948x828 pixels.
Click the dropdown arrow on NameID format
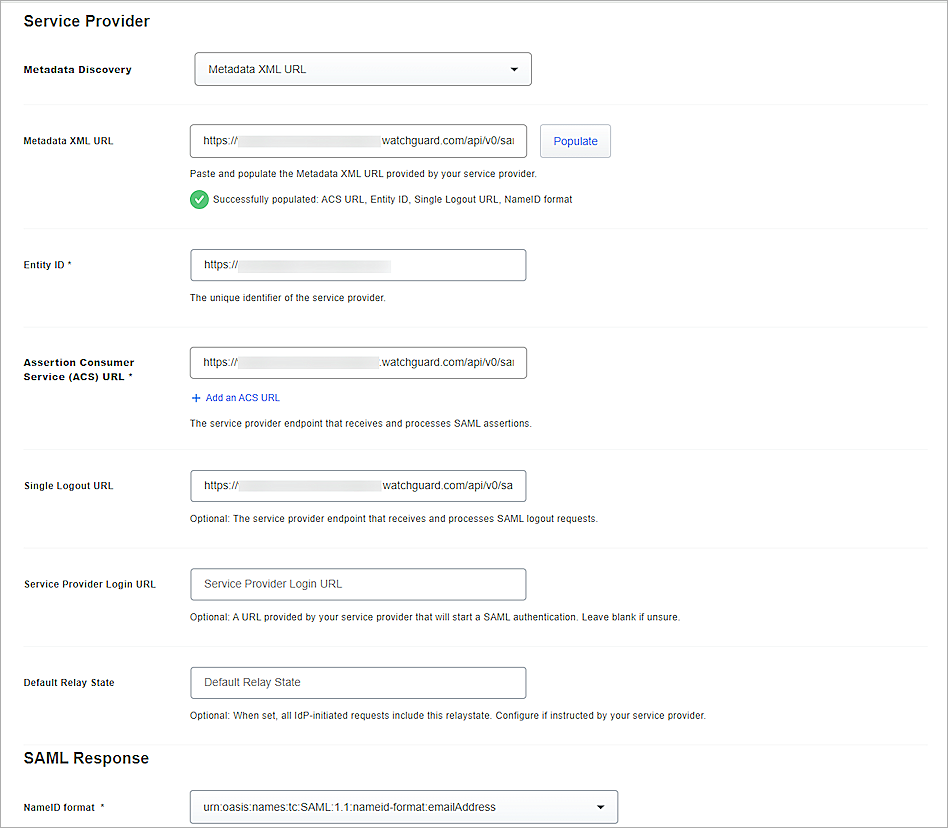coord(601,807)
